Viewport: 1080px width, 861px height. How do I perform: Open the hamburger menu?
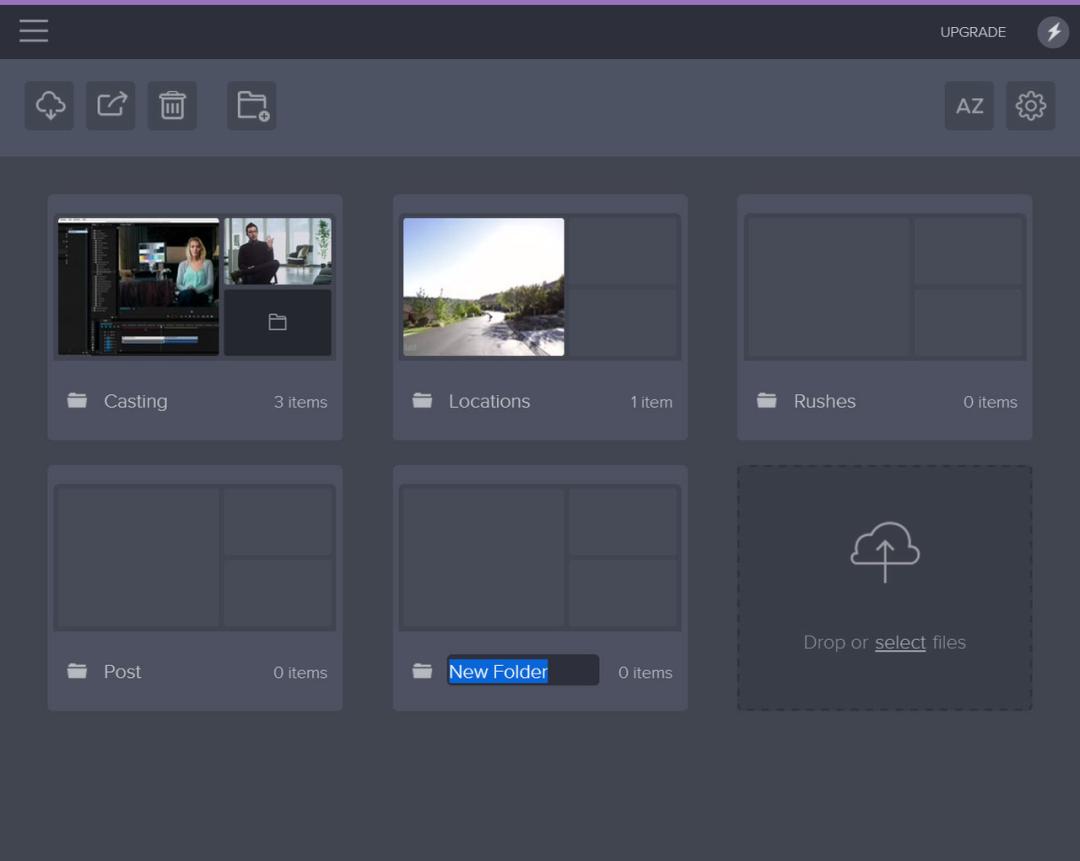pos(34,31)
